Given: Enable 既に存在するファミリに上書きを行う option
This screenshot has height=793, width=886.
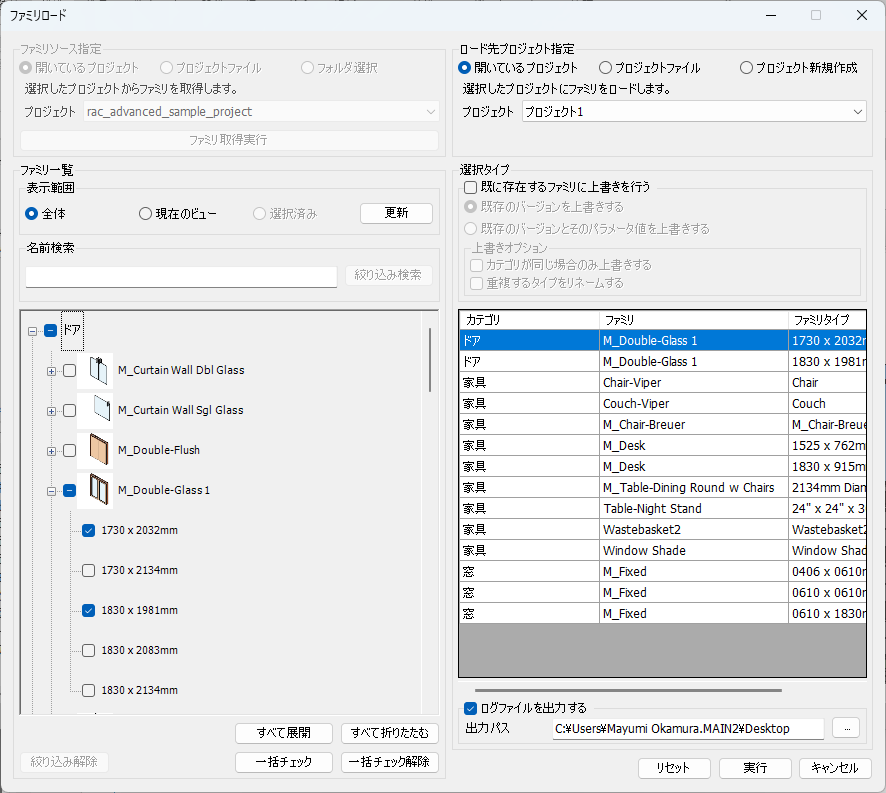Looking at the screenshot, I should tap(470, 187).
